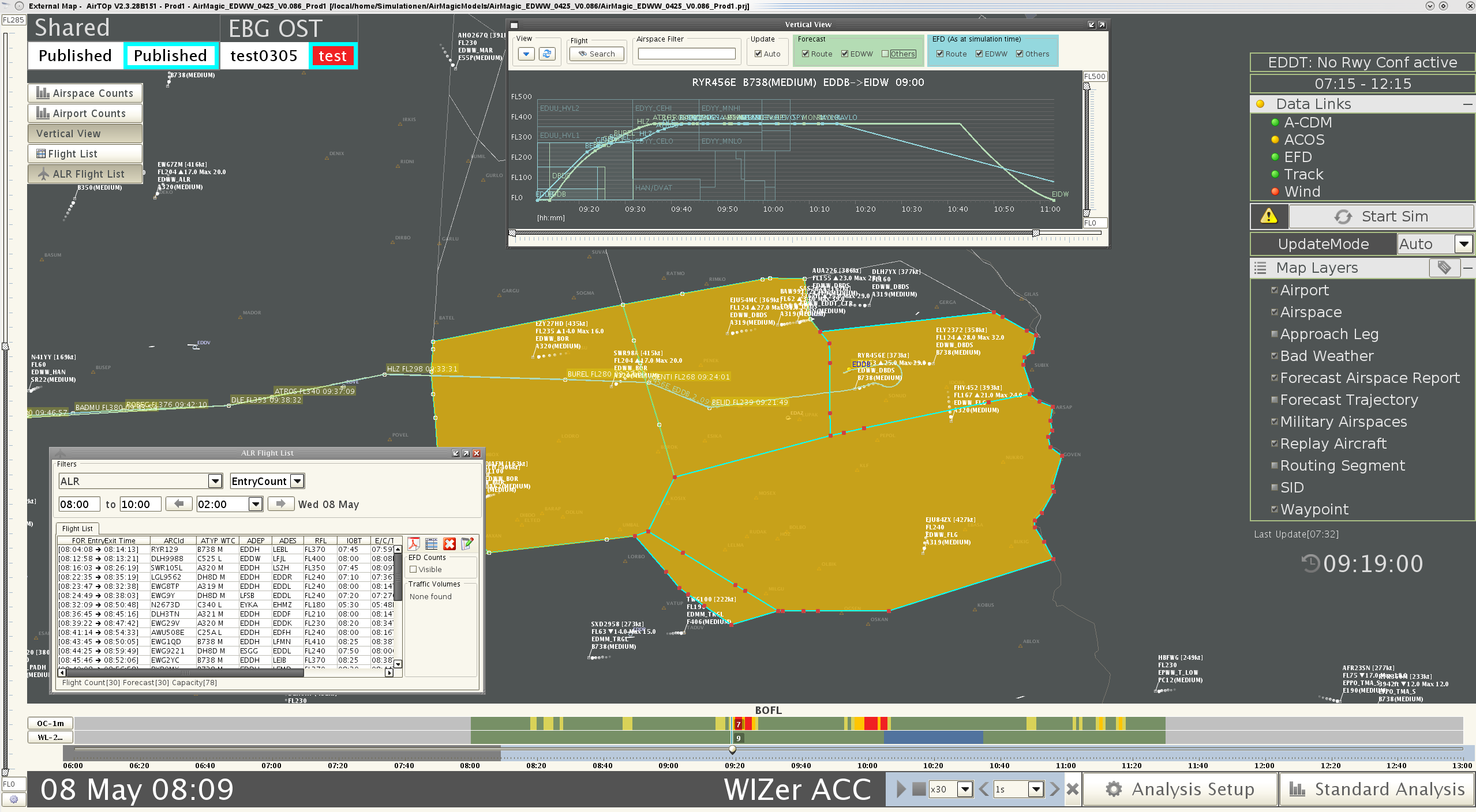Click the Search button in Flight group
Screen dimensions: 1476x812
coord(597,54)
